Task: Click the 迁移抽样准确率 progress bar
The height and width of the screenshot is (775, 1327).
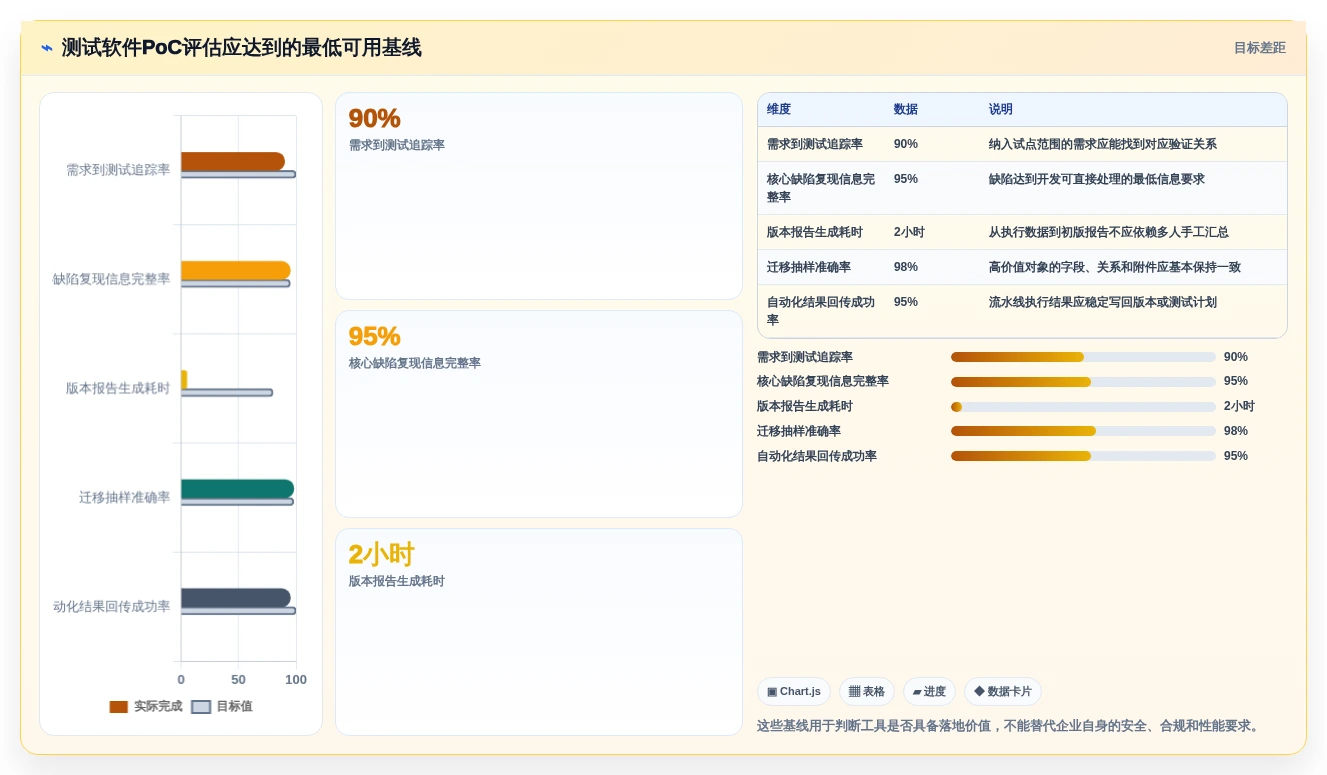Action: [x=1083, y=431]
